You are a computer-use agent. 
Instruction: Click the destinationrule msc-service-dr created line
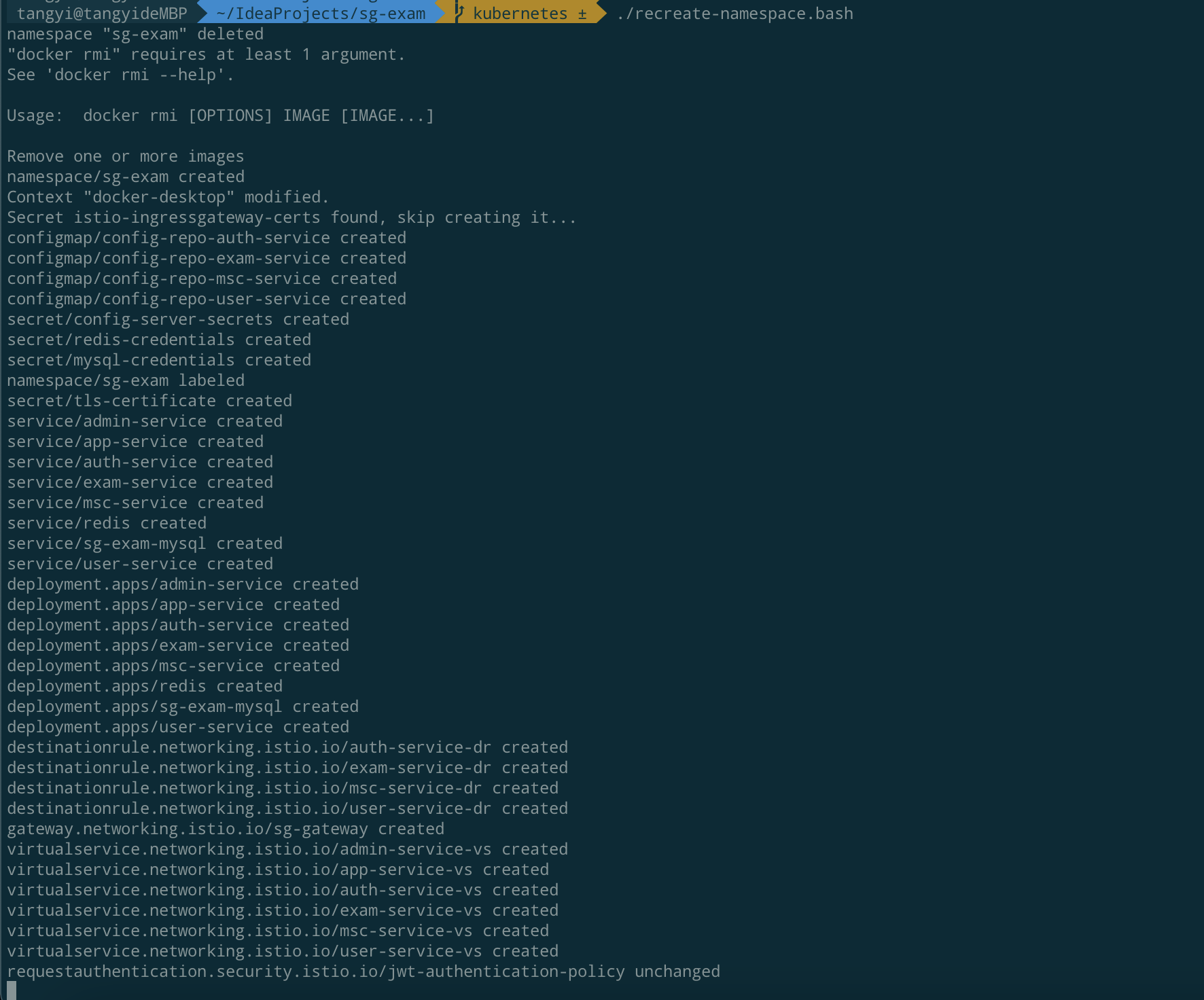pyautogui.click(x=283, y=788)
